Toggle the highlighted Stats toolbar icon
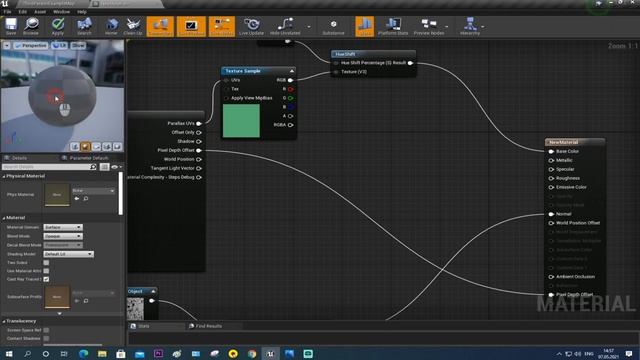 364,27
